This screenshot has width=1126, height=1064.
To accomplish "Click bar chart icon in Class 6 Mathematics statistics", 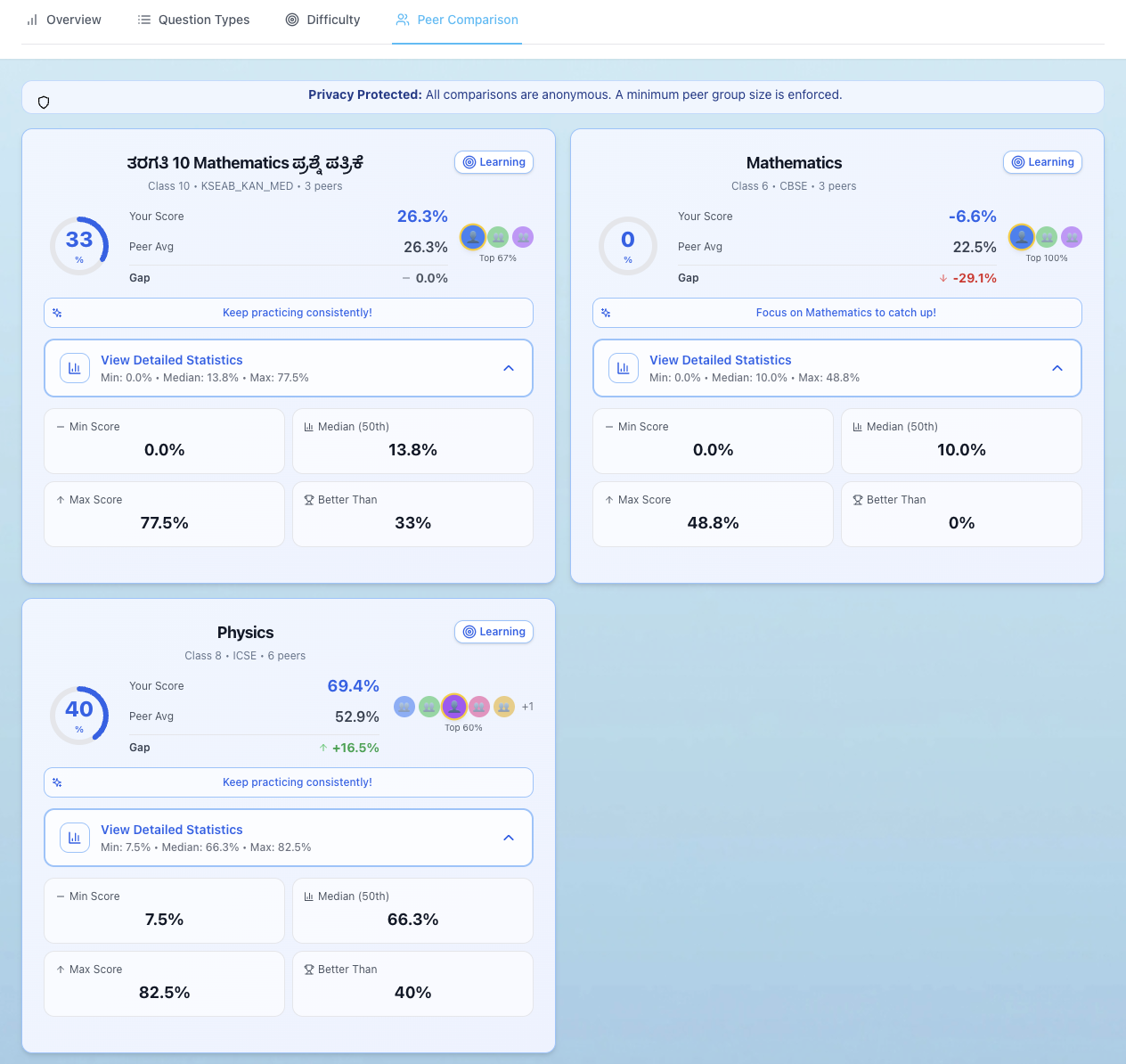I will 624,368.
